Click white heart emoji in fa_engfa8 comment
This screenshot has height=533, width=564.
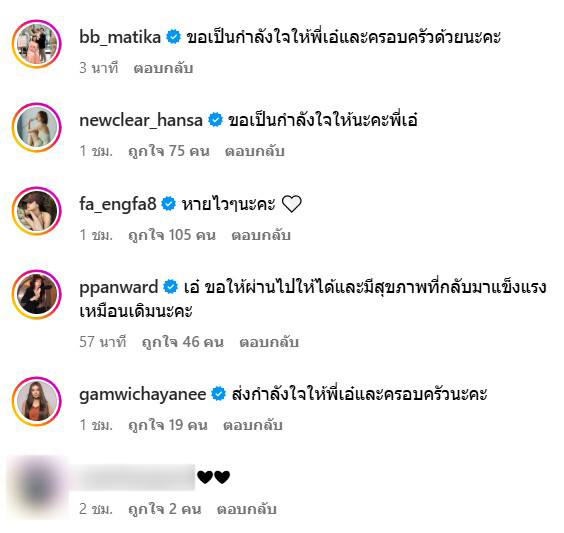click(291, 204)
